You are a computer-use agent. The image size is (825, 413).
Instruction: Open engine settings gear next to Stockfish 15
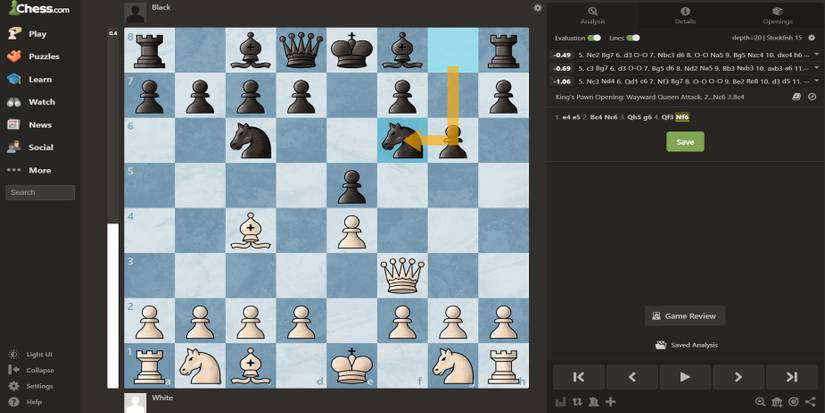[x=812, y=38]
